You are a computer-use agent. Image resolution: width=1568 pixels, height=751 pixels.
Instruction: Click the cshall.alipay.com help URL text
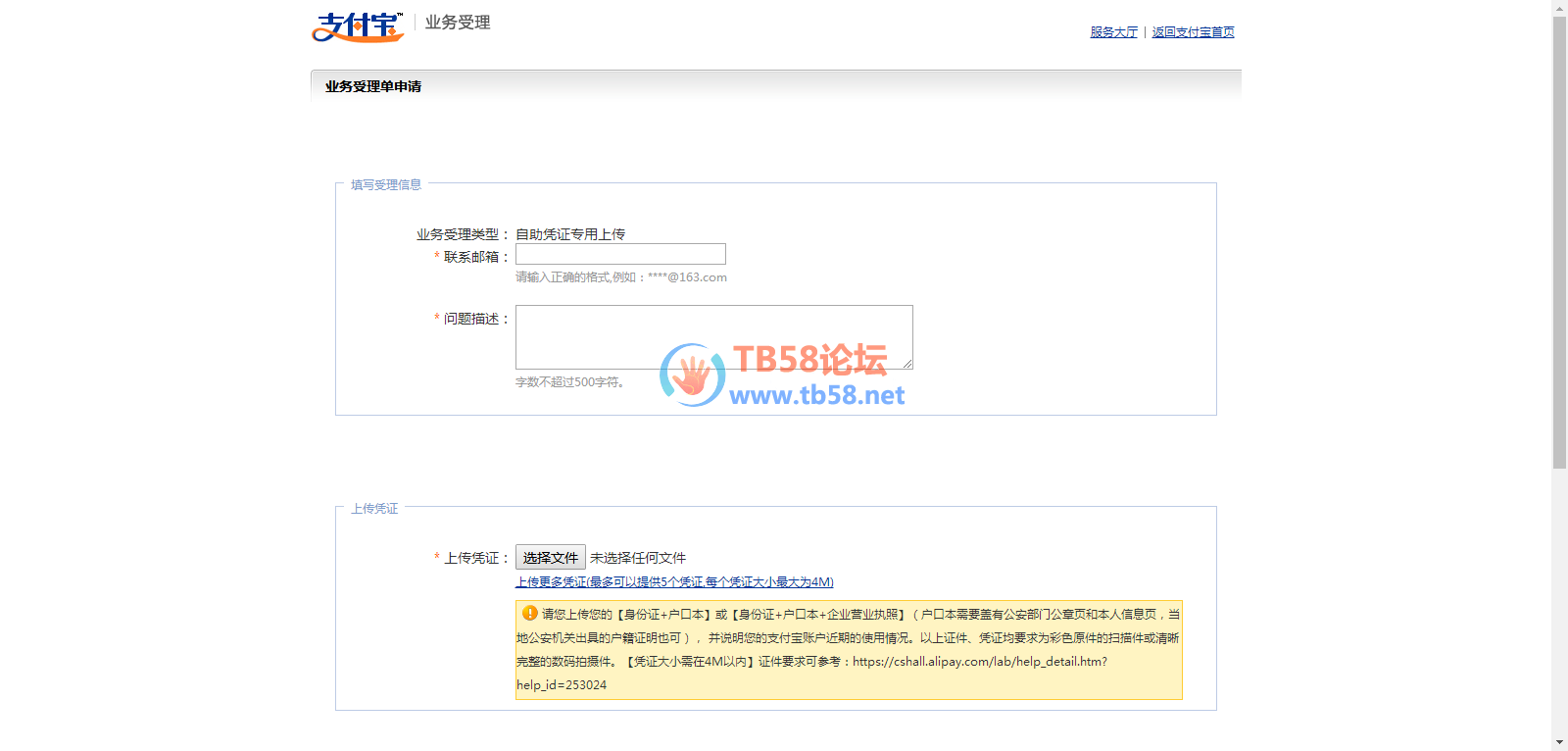pyautogui.click(x=979, y=662)
